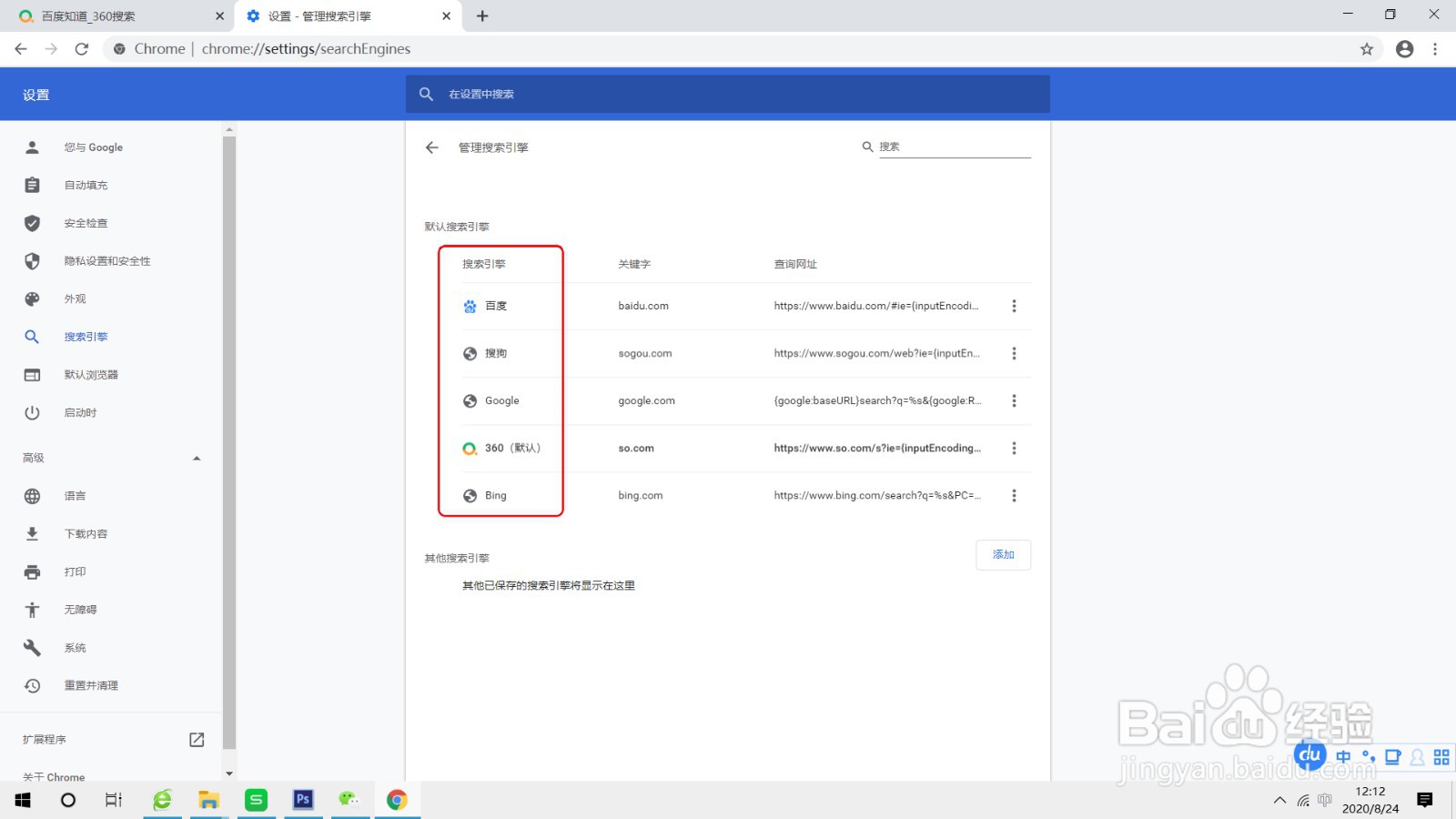Open the options menu for Bing
The image size is (1456, 819).
1015,495
